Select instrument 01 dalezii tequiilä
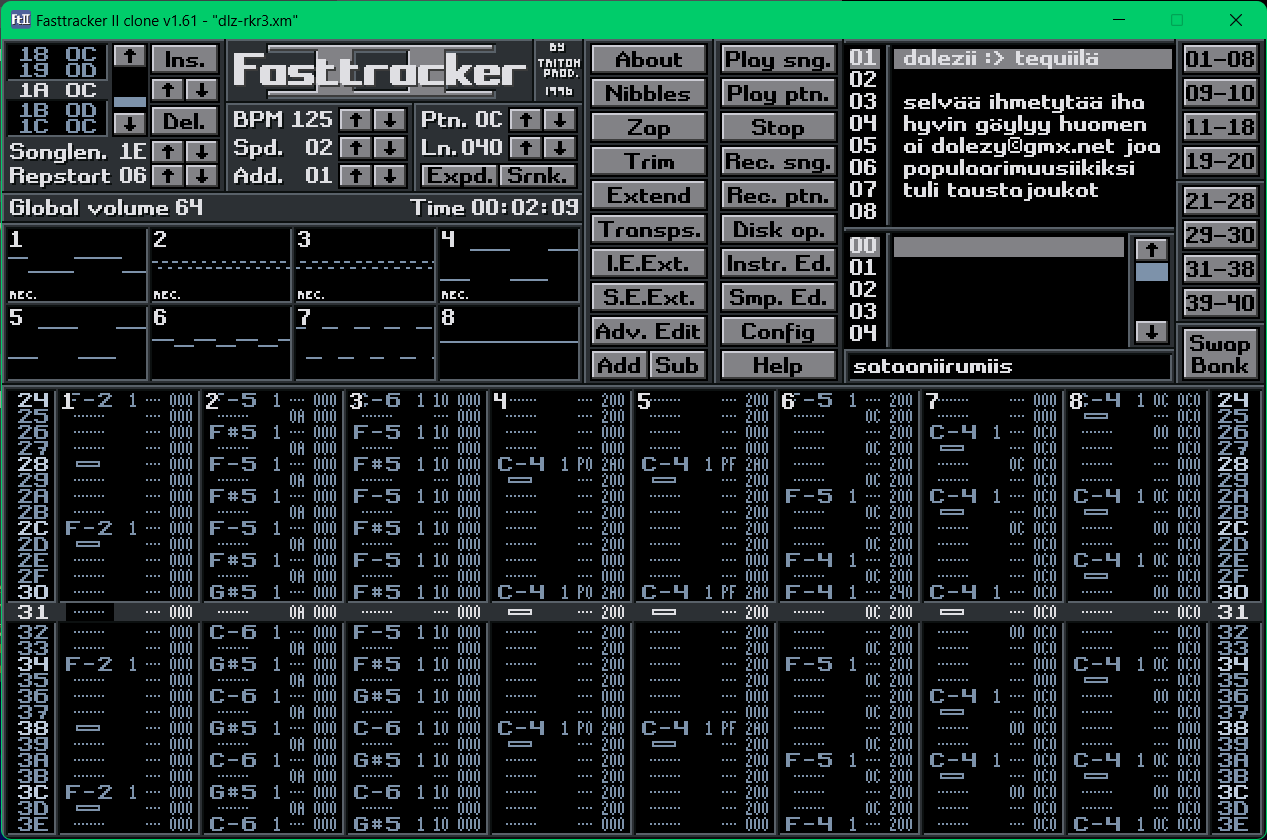The width and height of the screenshot is (1267, 840). click(1032, 58)
